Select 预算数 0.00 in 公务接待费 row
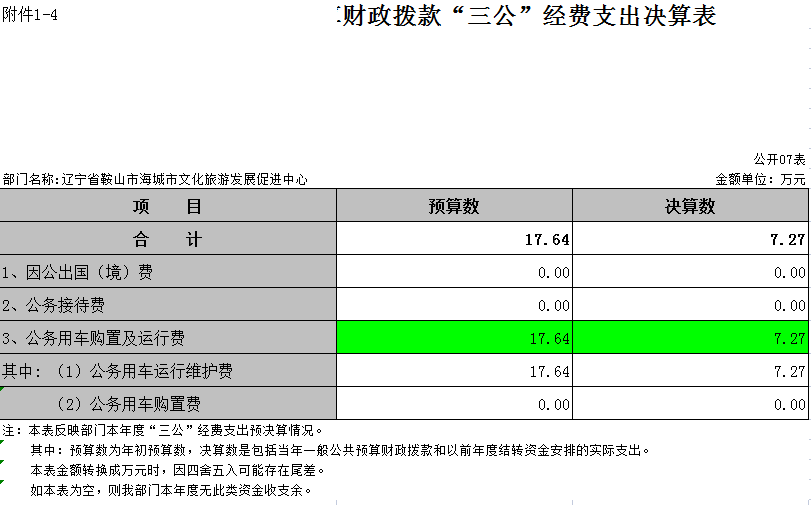Image resolution: width=811 pixels, height=505 pixels. 454,305
